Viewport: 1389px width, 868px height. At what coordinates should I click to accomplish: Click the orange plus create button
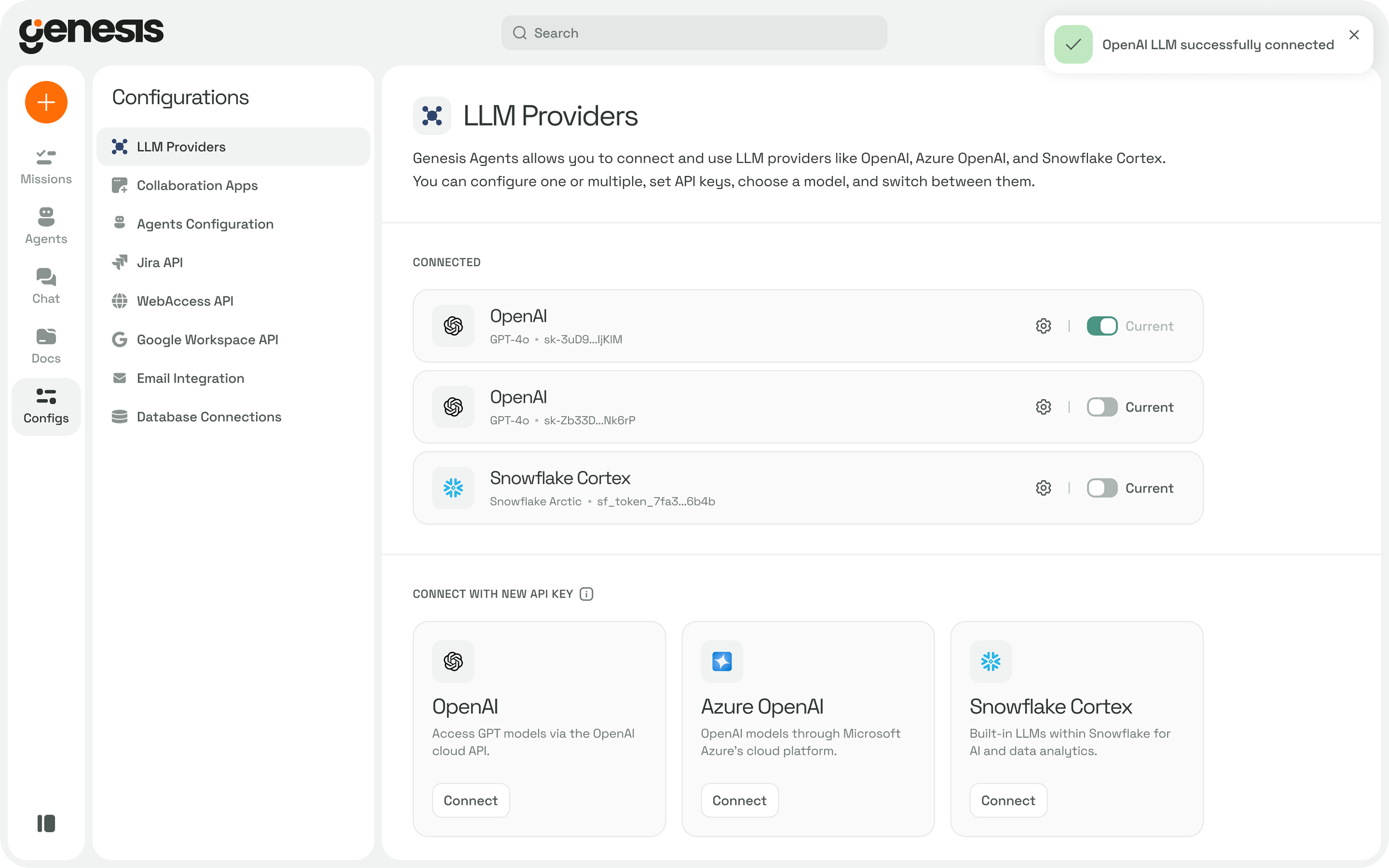pos(46,102)
